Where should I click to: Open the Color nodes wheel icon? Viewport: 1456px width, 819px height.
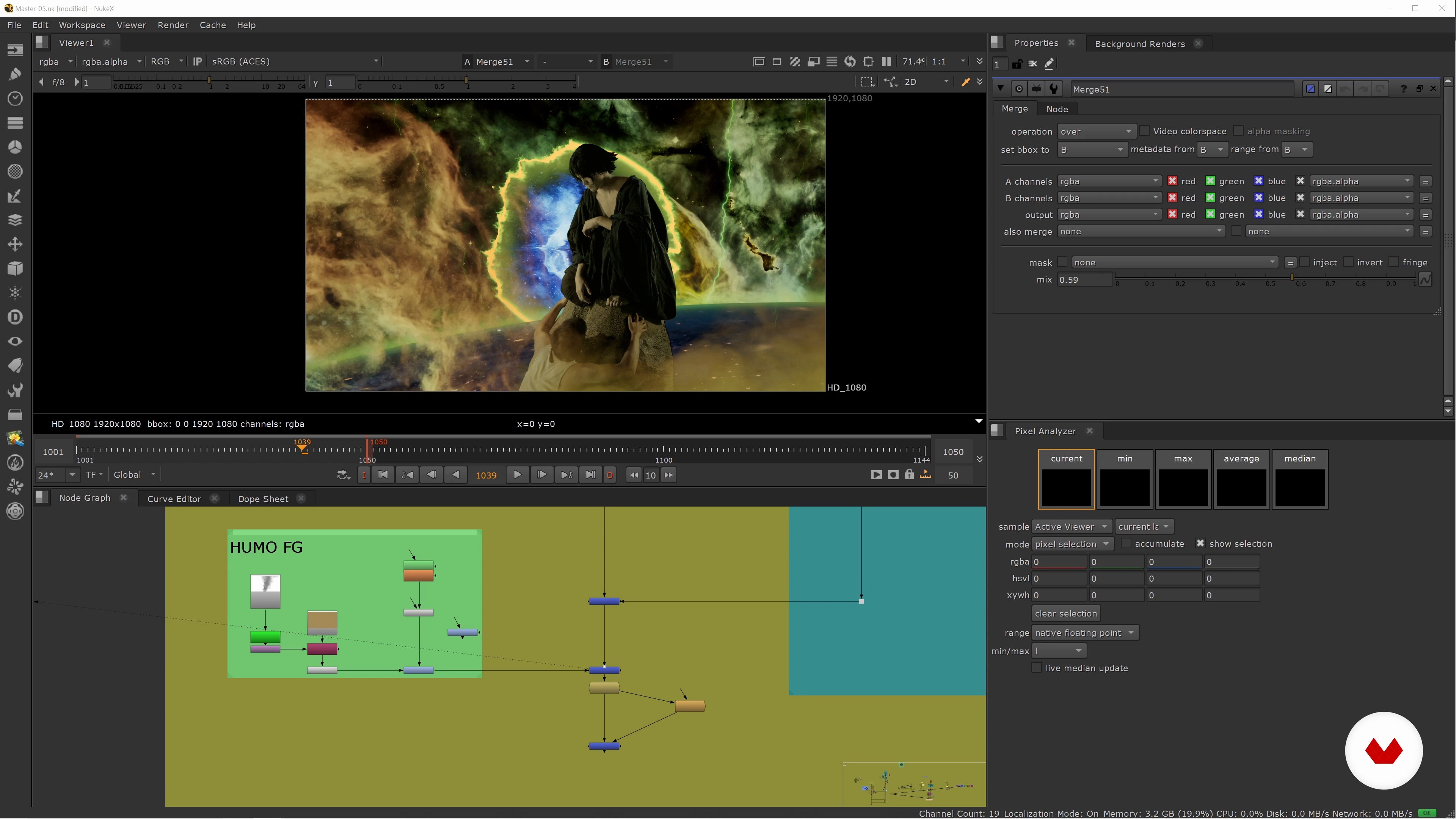[15, 147]
